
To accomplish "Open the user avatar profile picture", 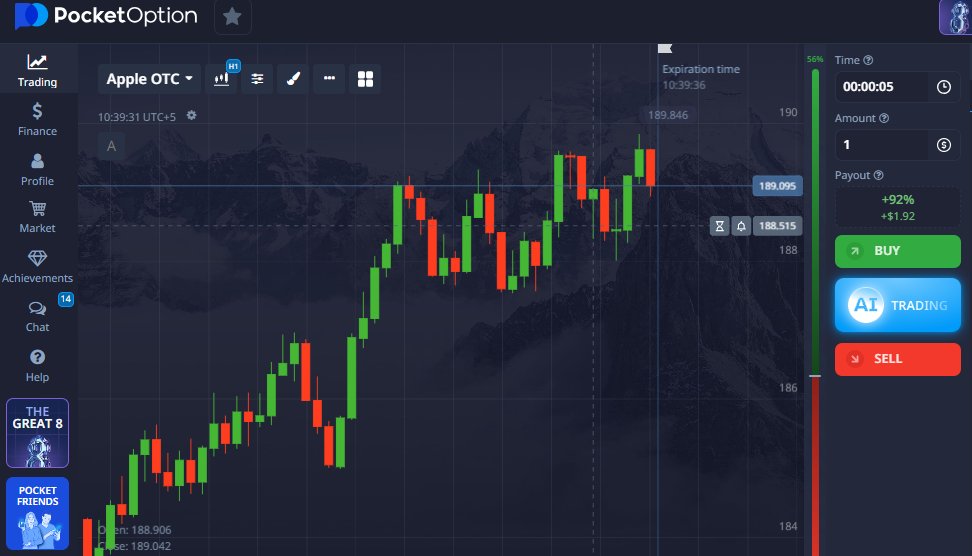I will point(955,17).
